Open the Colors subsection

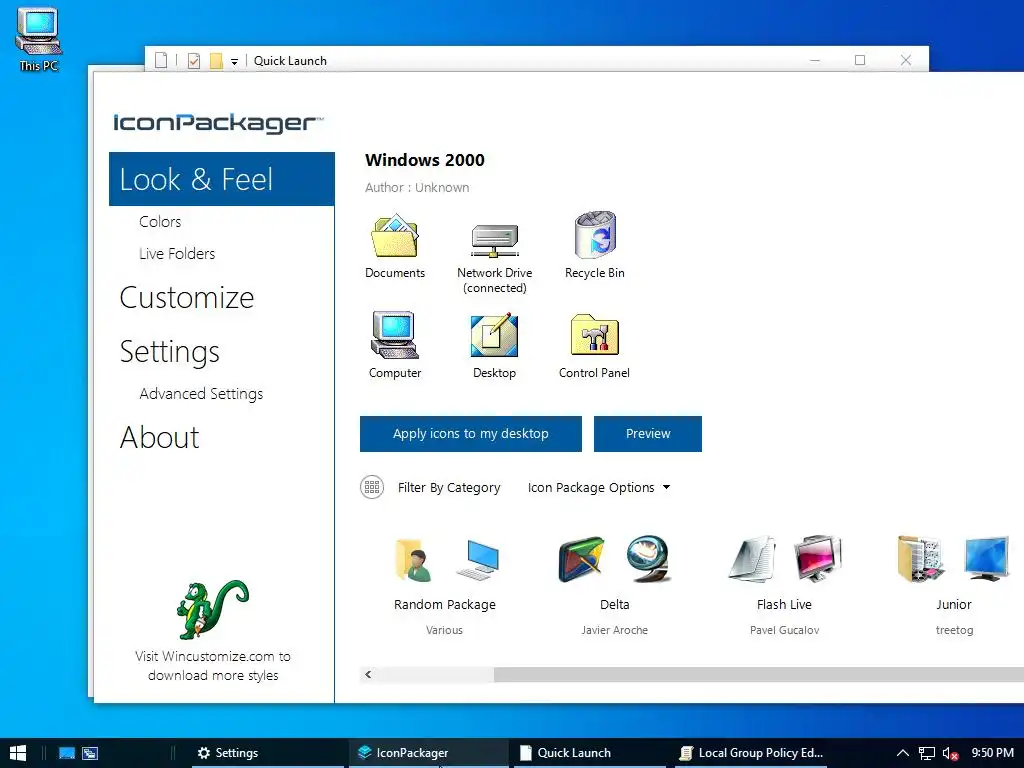pyautogui.click(x=160, y=221)
